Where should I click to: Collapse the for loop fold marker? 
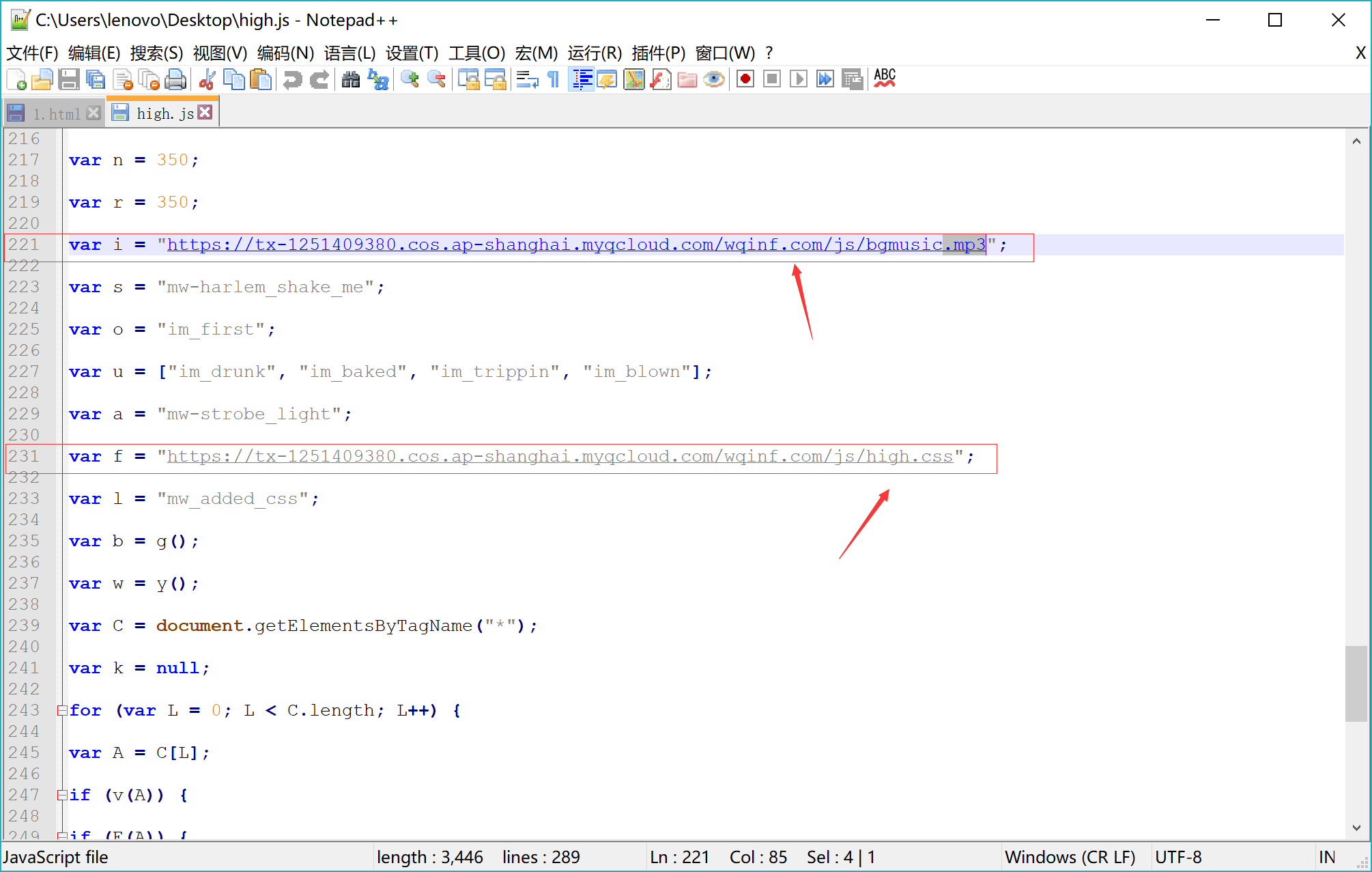tap(62, 710)
